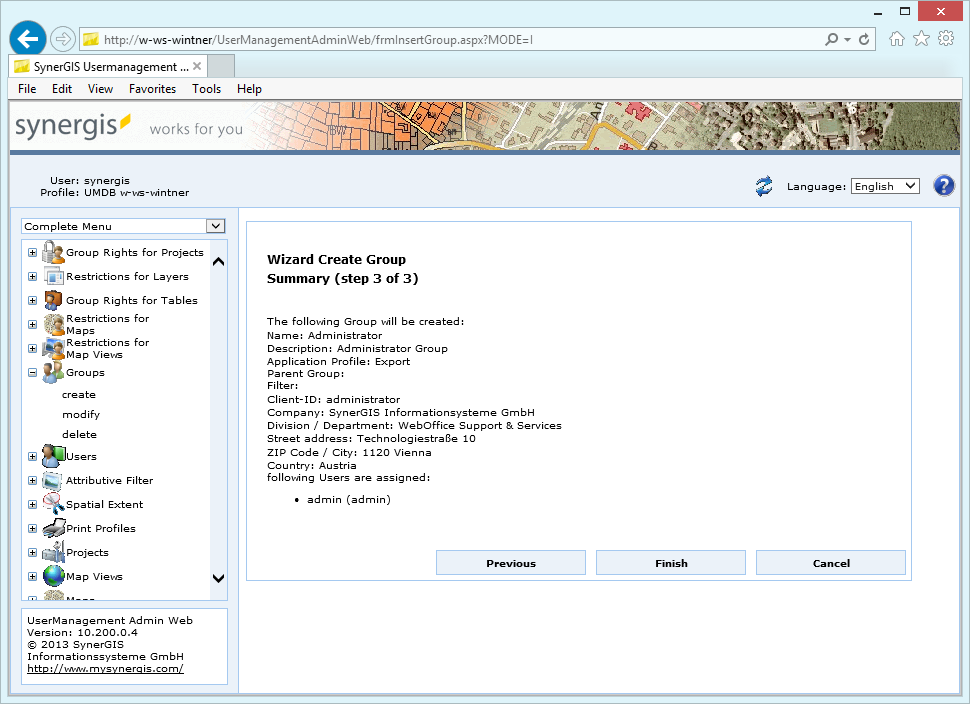
Task: Open help via the blue question mark icon
Action: pos(943,186)
